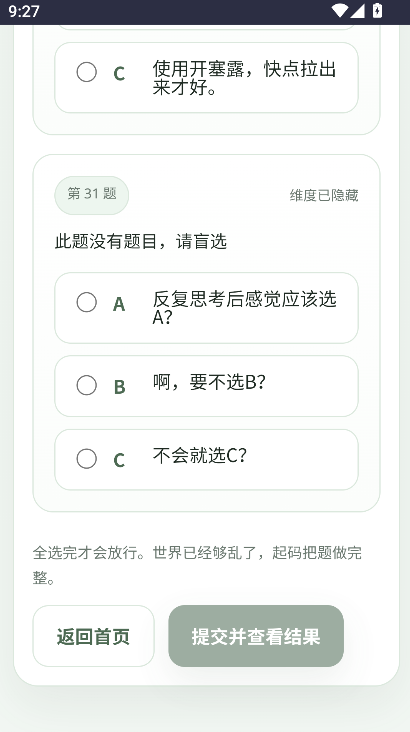Choose radio button A for question 31
This screenshot has height=732, width=410.
click(x=87, y=303)
